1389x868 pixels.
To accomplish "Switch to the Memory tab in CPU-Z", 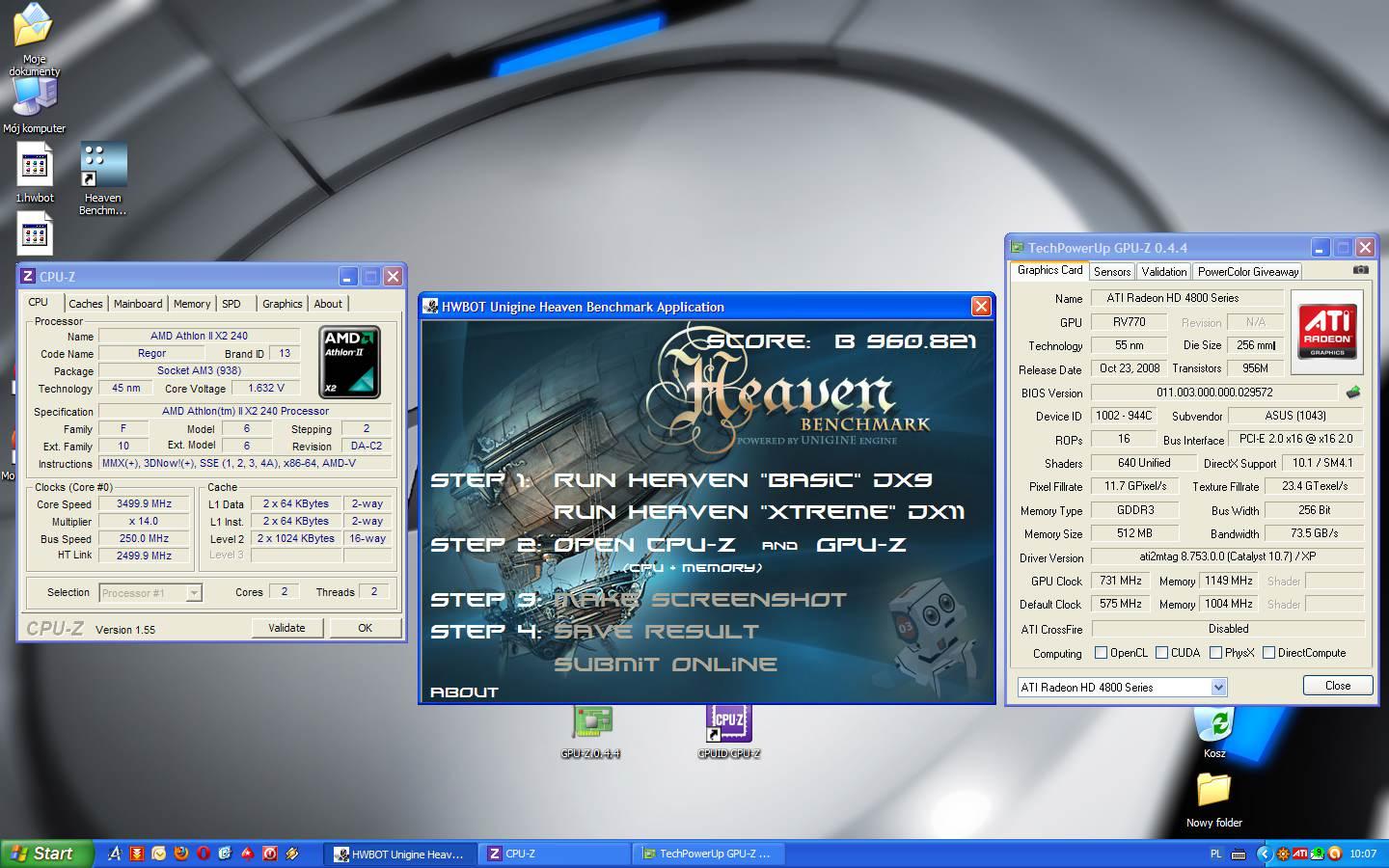I will pos(192,304).
